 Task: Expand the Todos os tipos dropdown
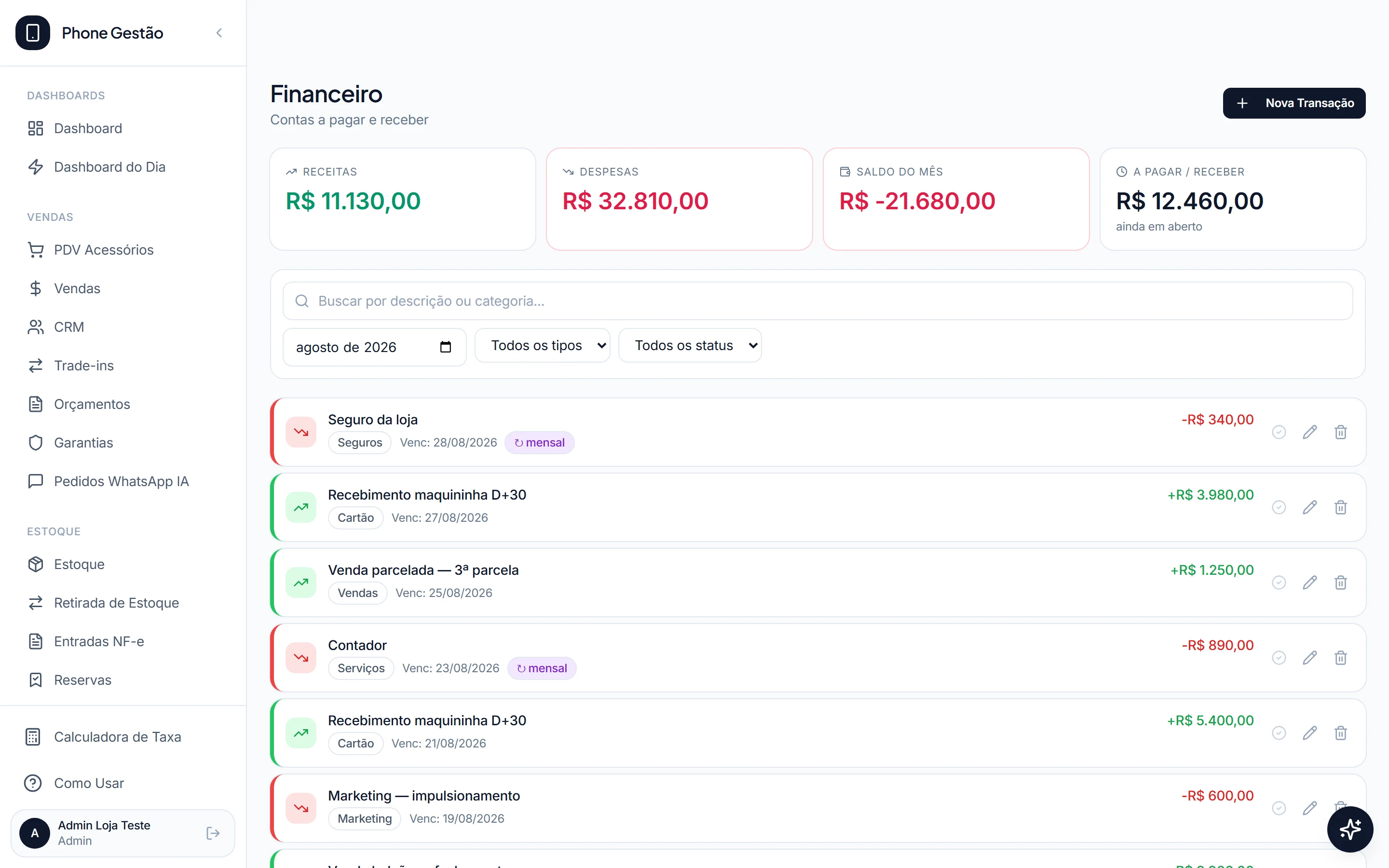click(x=543, y=346)
